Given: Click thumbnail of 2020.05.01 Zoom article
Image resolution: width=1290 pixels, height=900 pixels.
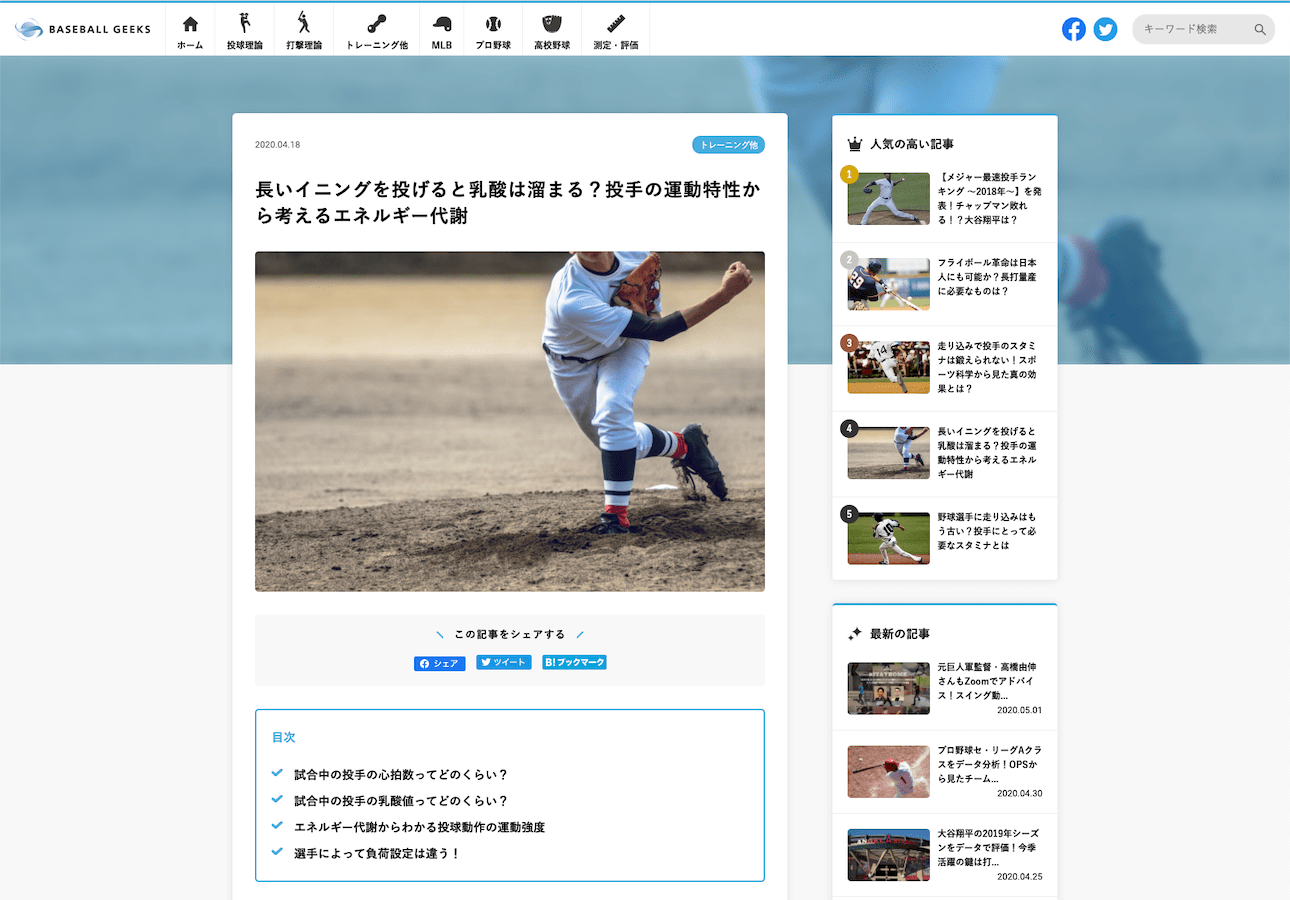Looking at the screenshot, I should (889, 688).
